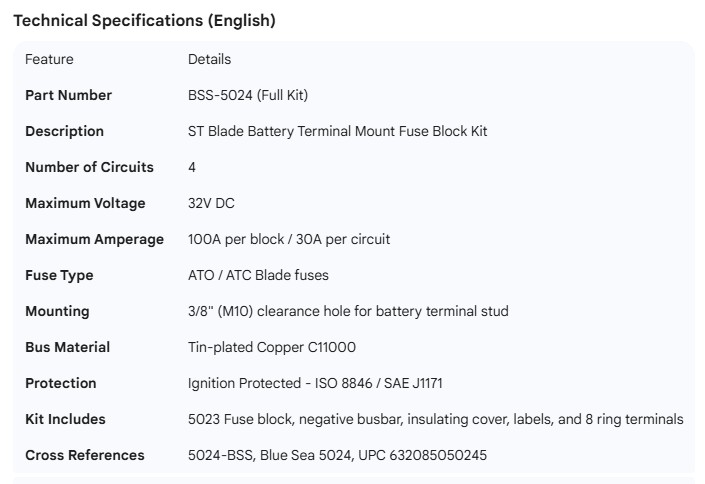Select the ATO / ATC Blade fuses text
The width and height of the screenshot is (705, 484).
(x=258, y=275)
